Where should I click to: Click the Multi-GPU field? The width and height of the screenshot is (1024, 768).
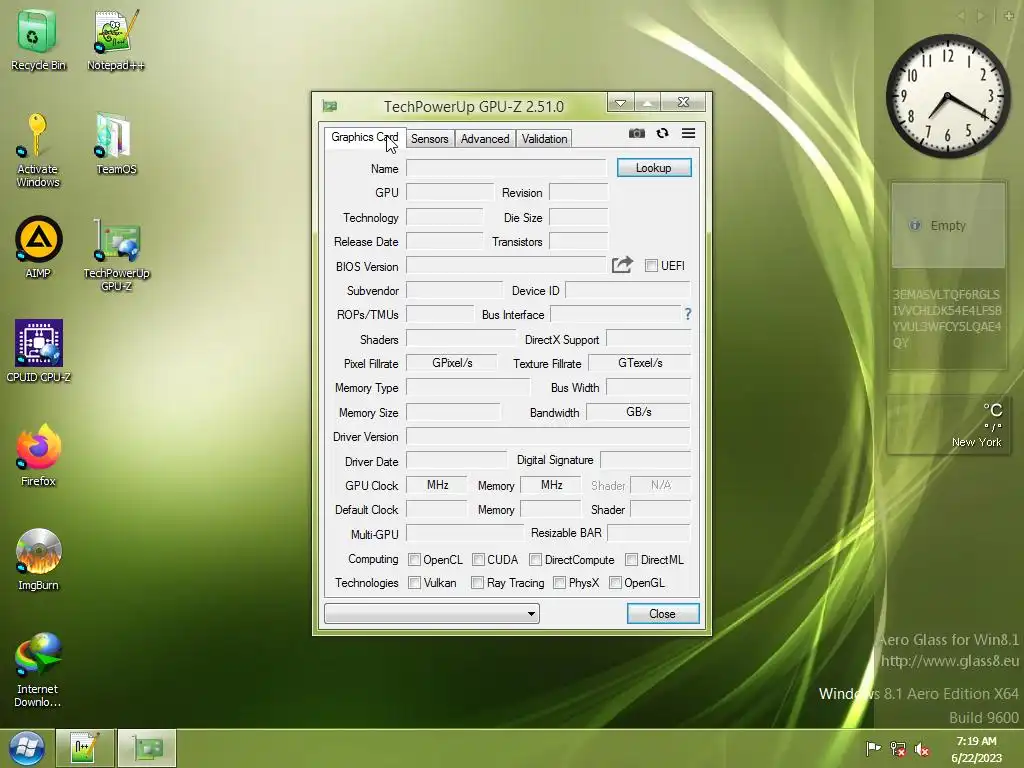point(465,534)
